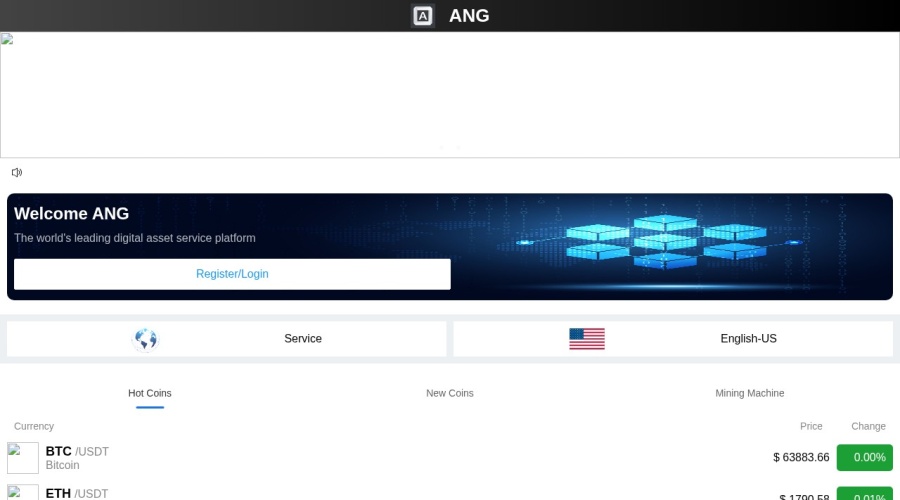The height and width of the screenshot is (500, 900).
Task: Select the BTC /USDT pair name
Action: click(77, 451)
